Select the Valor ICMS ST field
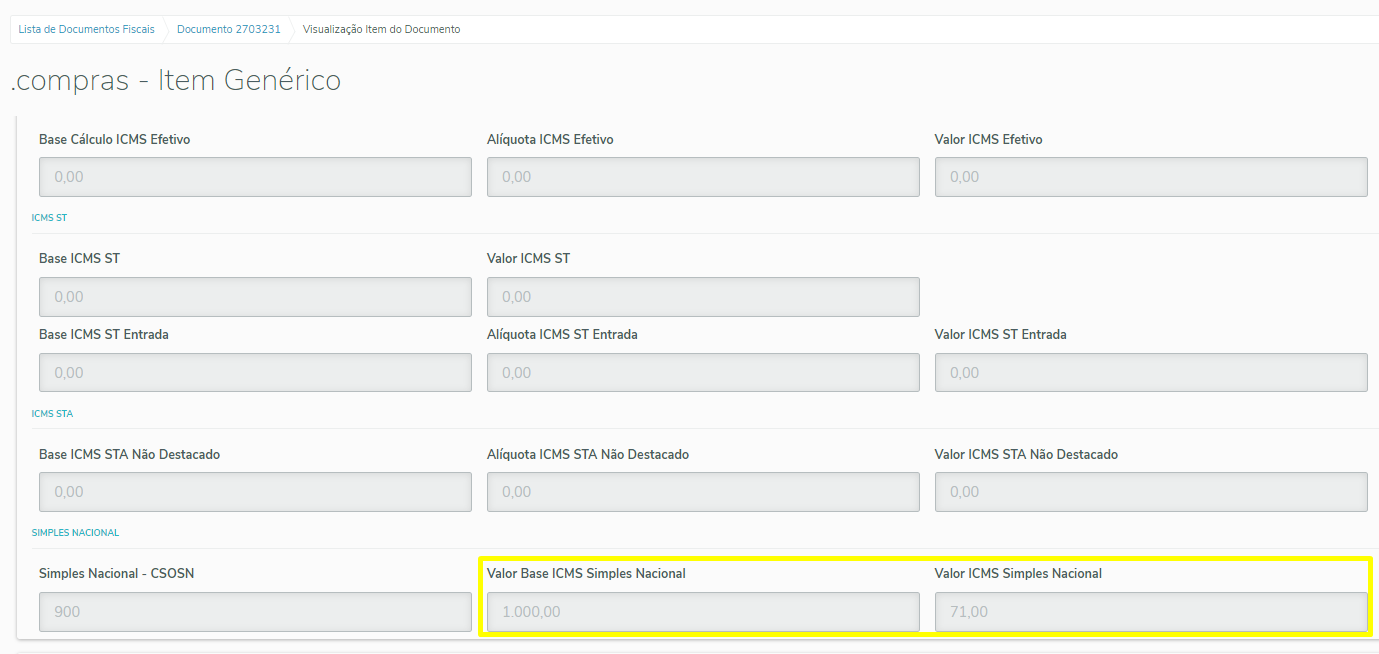This screenshot has height=654, width=1379. point(703,297)
